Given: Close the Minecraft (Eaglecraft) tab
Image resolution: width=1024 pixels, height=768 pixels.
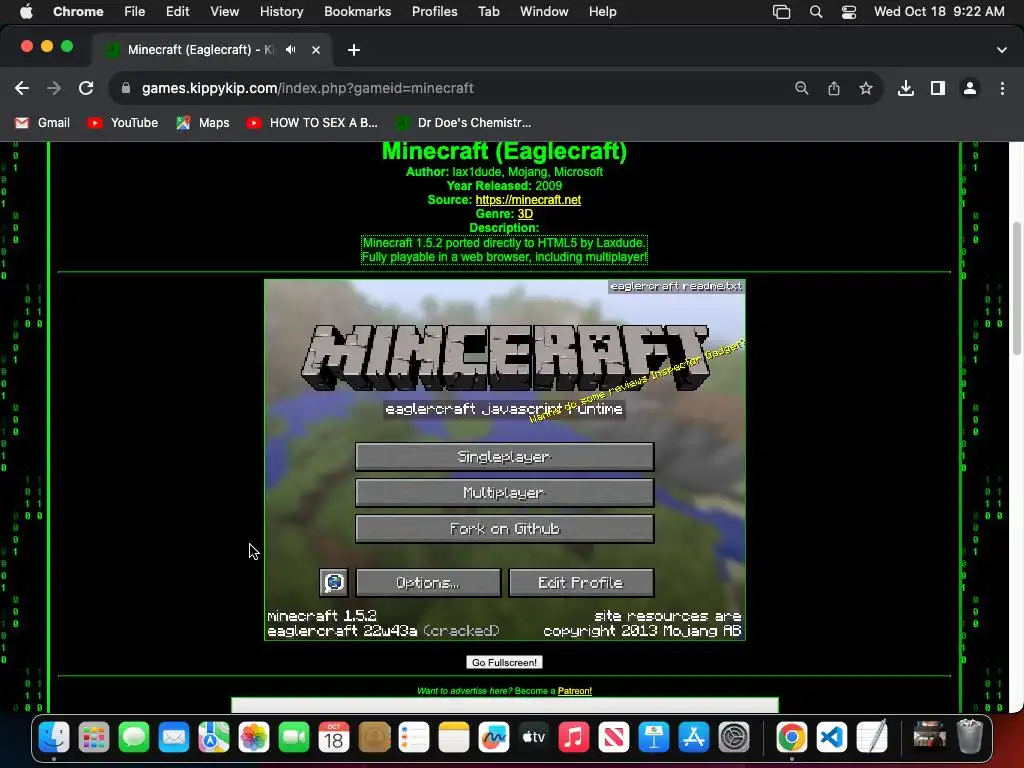Looking at the screenshot, I should coord(316,50).
